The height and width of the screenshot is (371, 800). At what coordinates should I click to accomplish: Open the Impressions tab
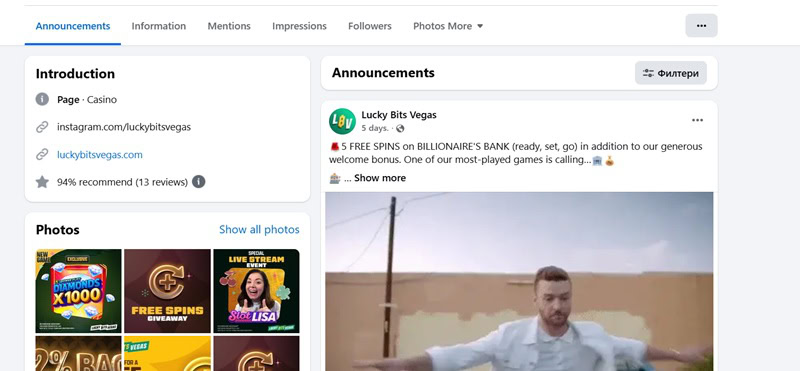pos(299,26)
